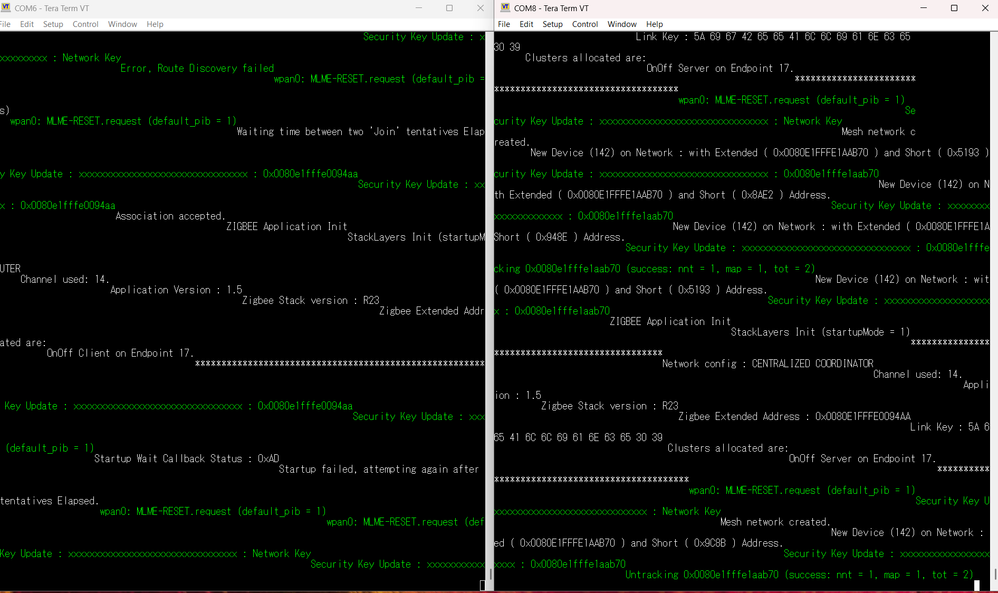Open Window menu in COM8 window

point(622,24)
